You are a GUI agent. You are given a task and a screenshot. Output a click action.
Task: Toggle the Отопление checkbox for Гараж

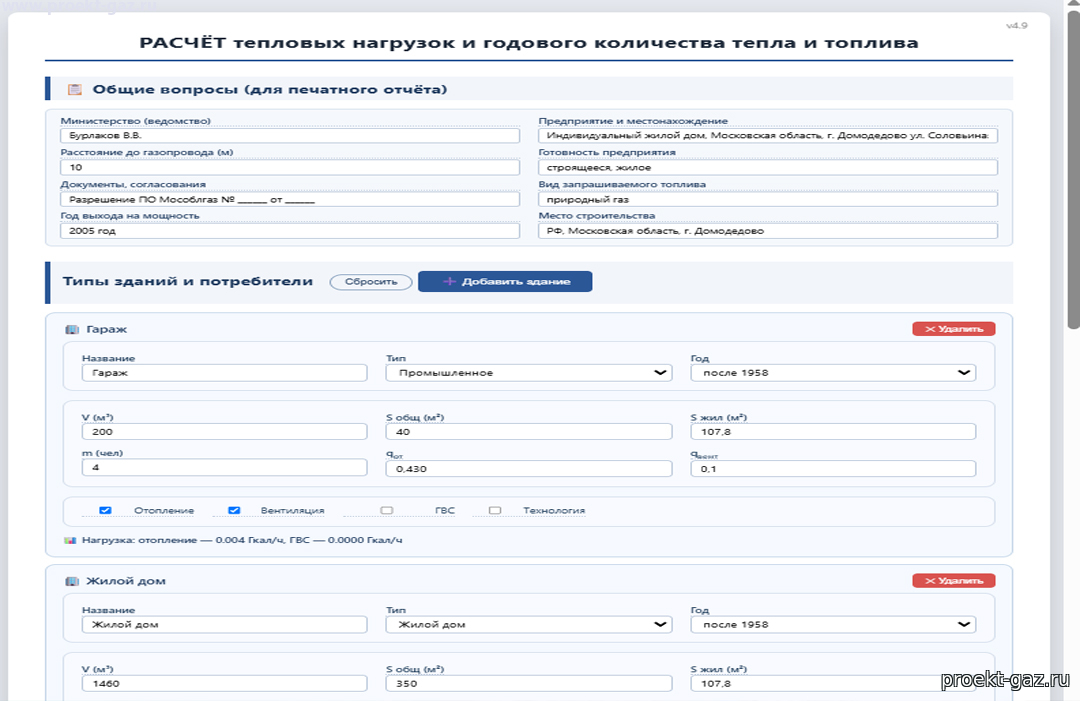click(105, 510)
